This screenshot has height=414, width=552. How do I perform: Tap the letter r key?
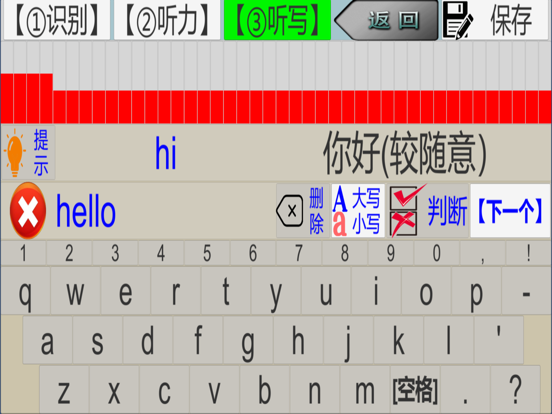click(176, 290)
